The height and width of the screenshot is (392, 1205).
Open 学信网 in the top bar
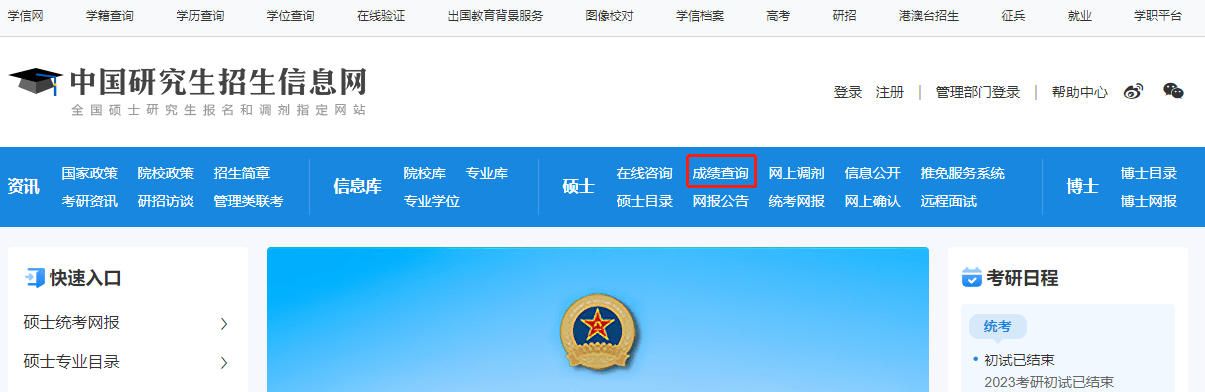[x=25, y=16]
